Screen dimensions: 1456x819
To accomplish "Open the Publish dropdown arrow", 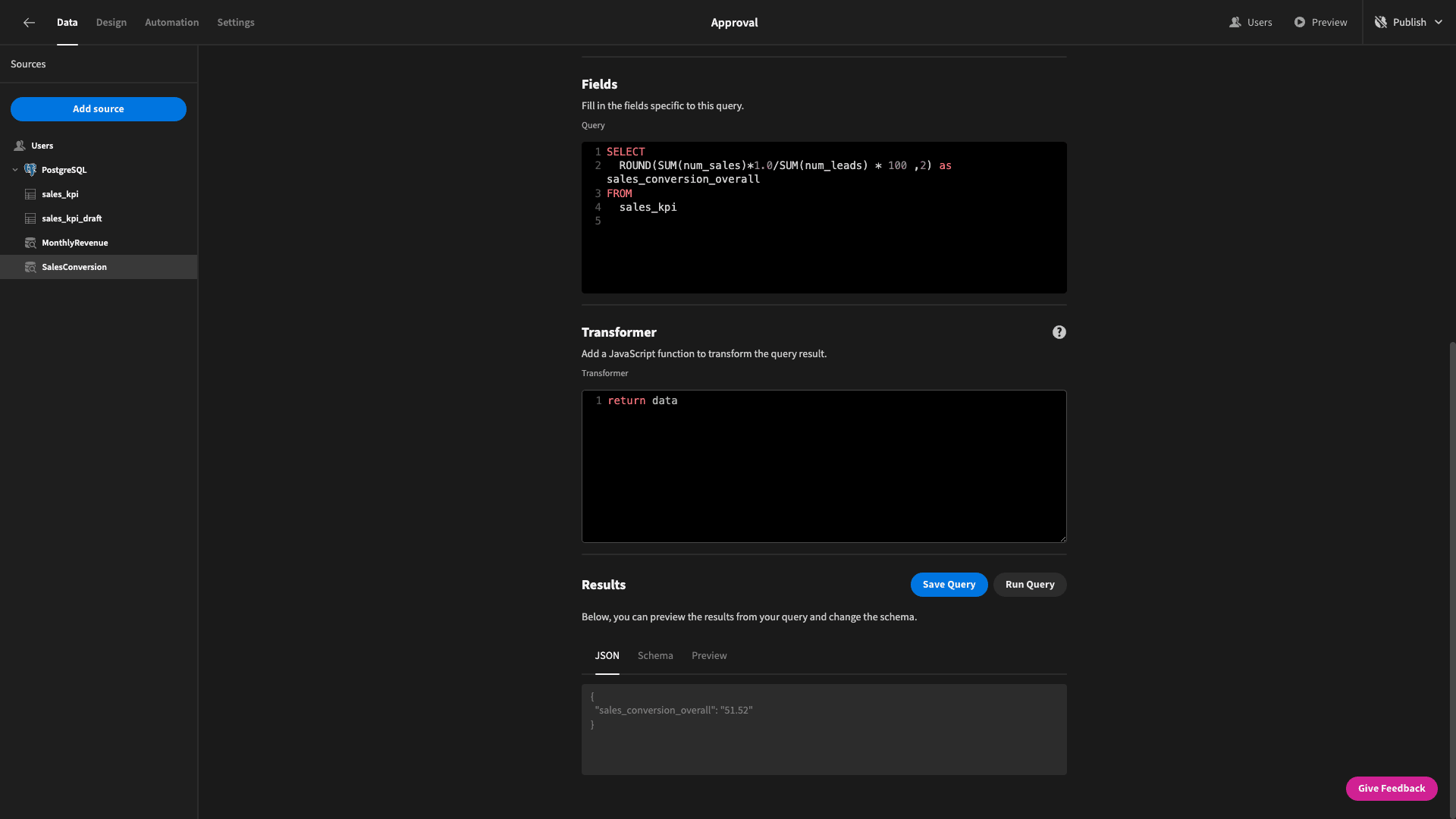I will click(x=1439, y=23).
